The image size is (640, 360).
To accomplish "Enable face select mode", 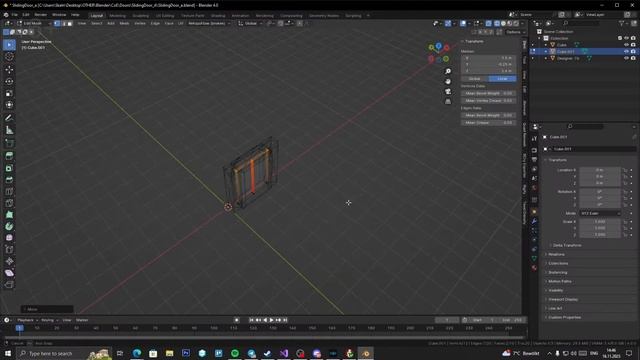I will [x=70, y=23].
